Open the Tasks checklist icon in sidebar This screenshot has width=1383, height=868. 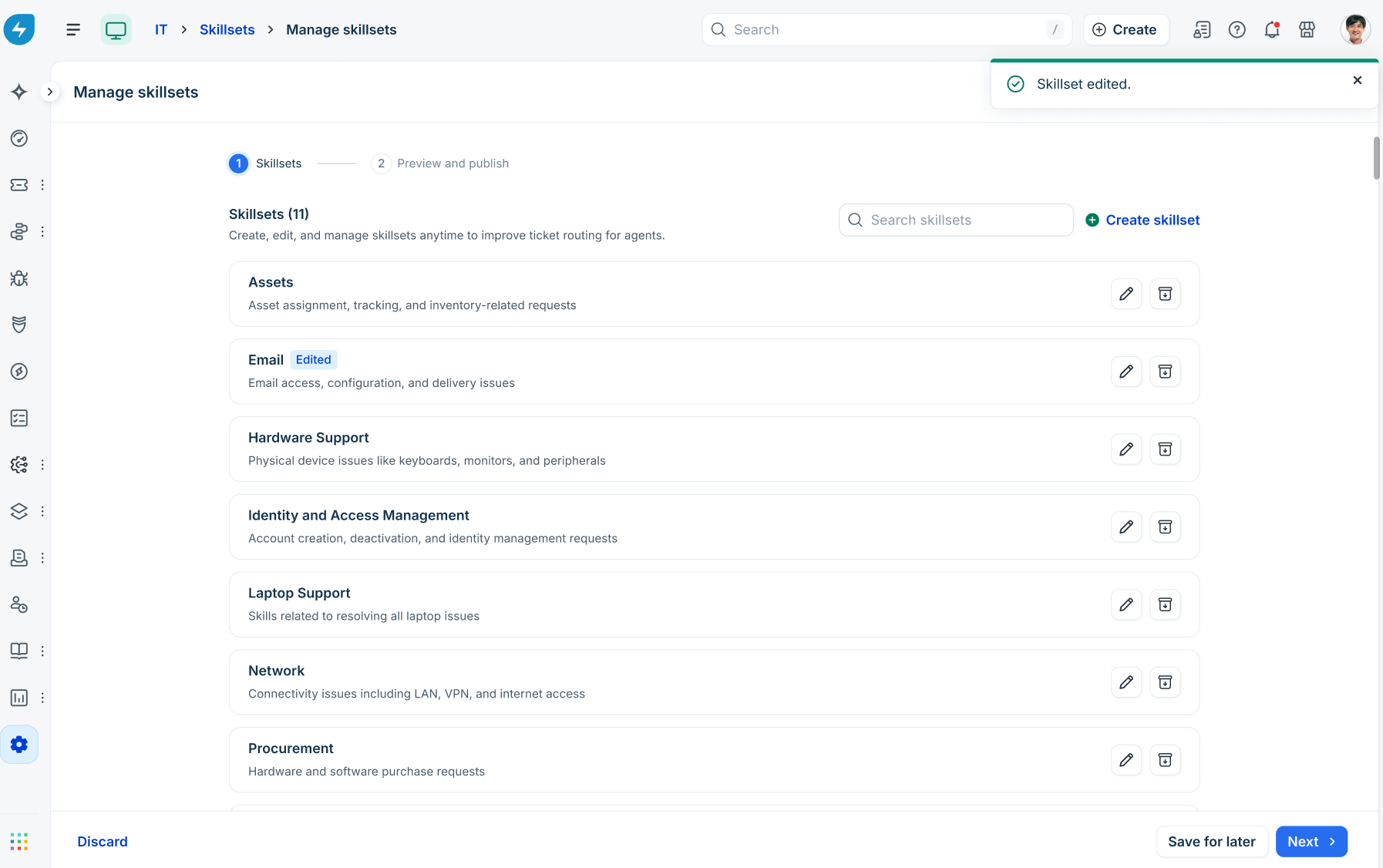19,418
